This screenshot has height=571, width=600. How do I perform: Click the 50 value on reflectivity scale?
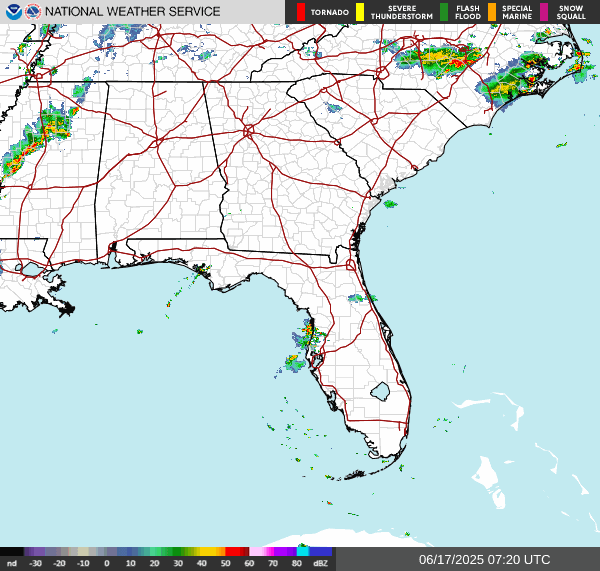tap(225, 563)
